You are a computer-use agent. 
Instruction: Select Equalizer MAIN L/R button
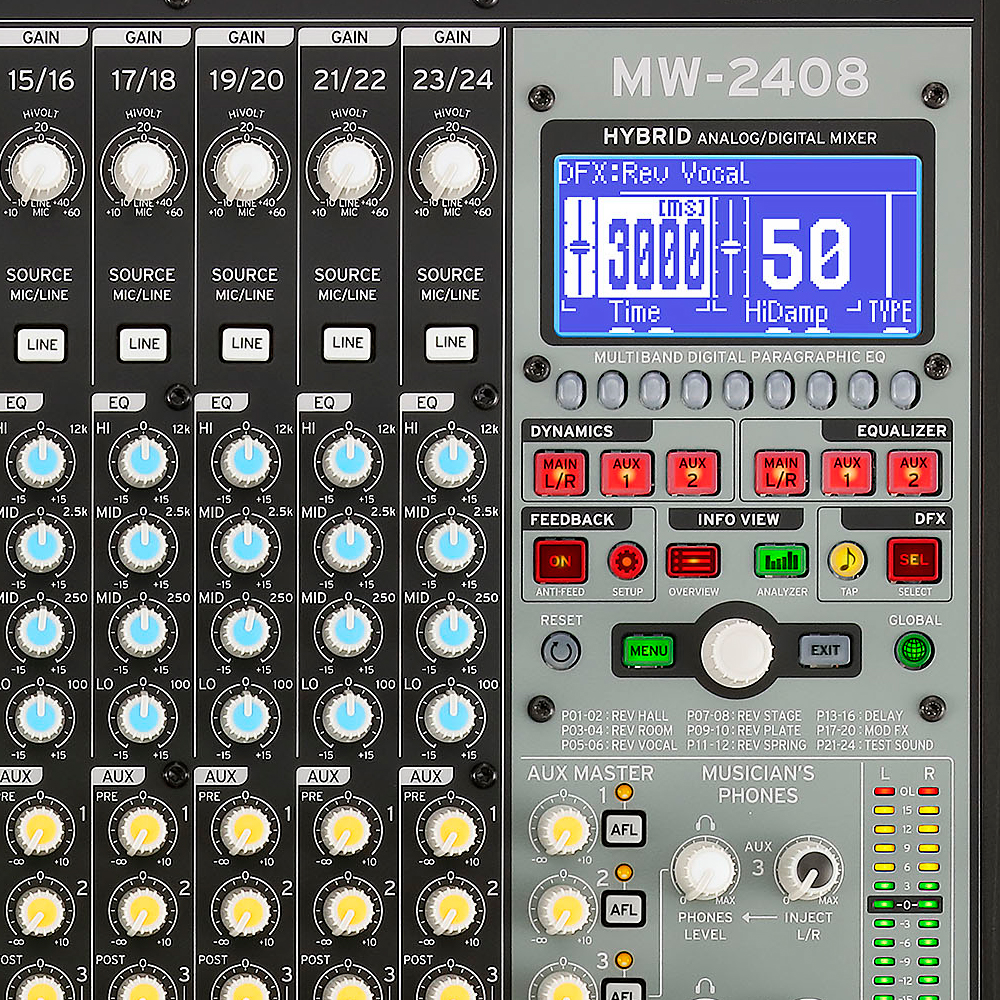point(781,473)
